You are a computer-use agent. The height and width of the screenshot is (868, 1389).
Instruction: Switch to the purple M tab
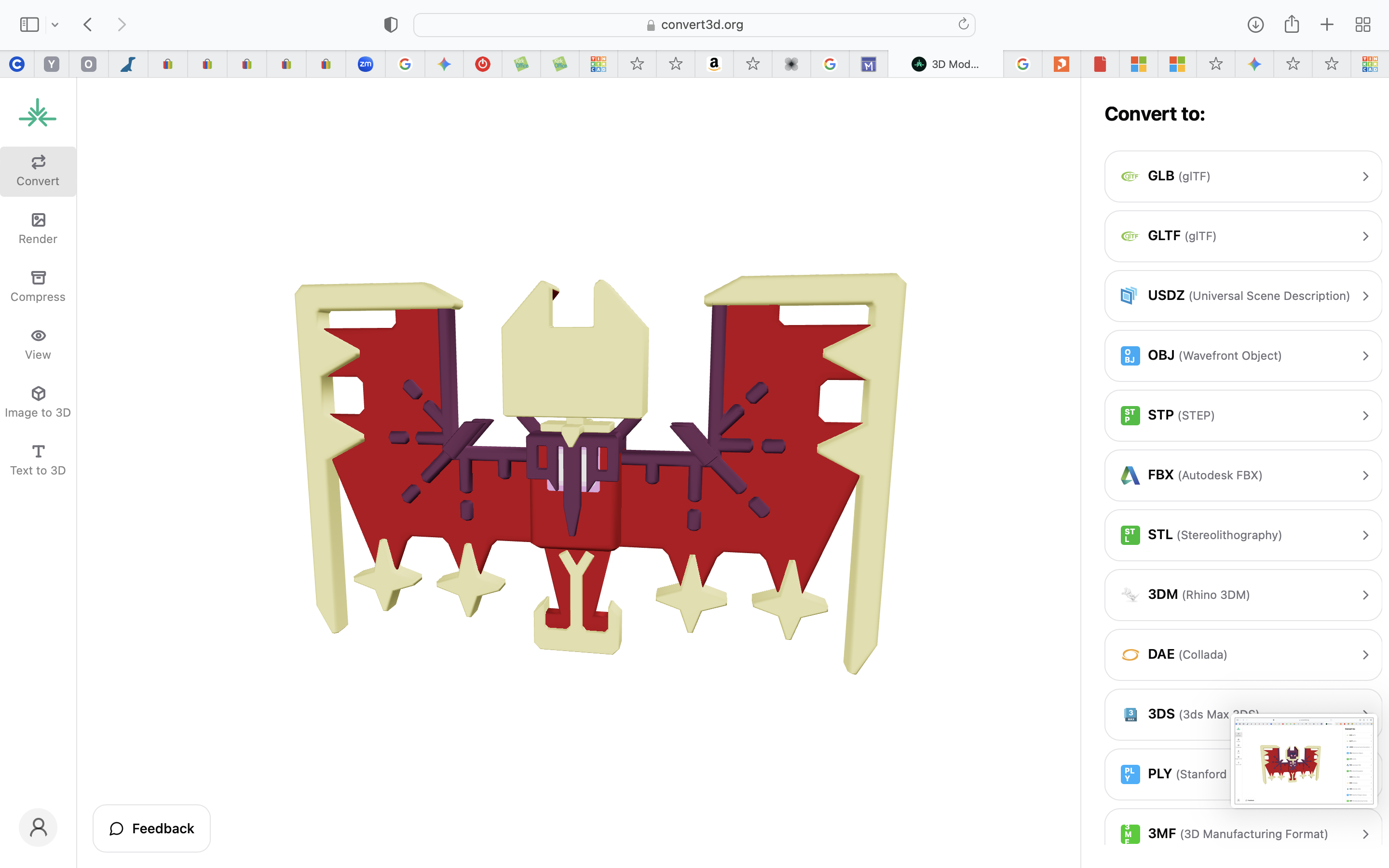pos(869,64)
